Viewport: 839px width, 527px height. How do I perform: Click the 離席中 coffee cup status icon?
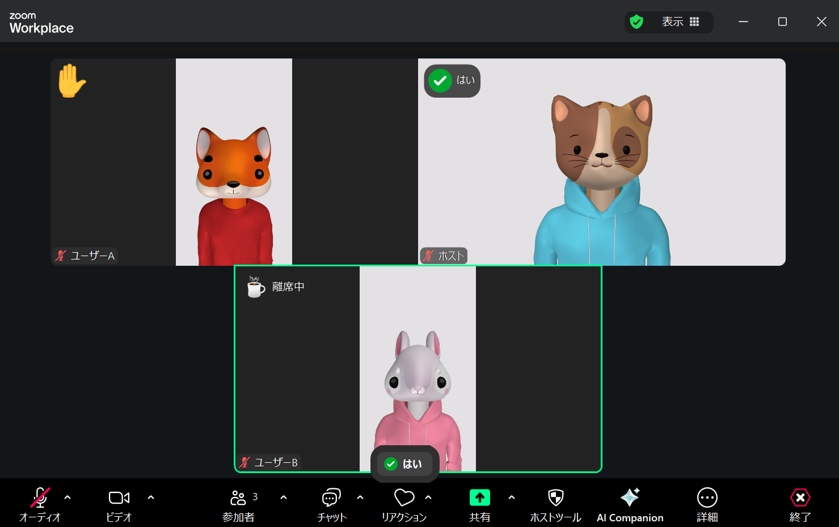coord(255,287)
